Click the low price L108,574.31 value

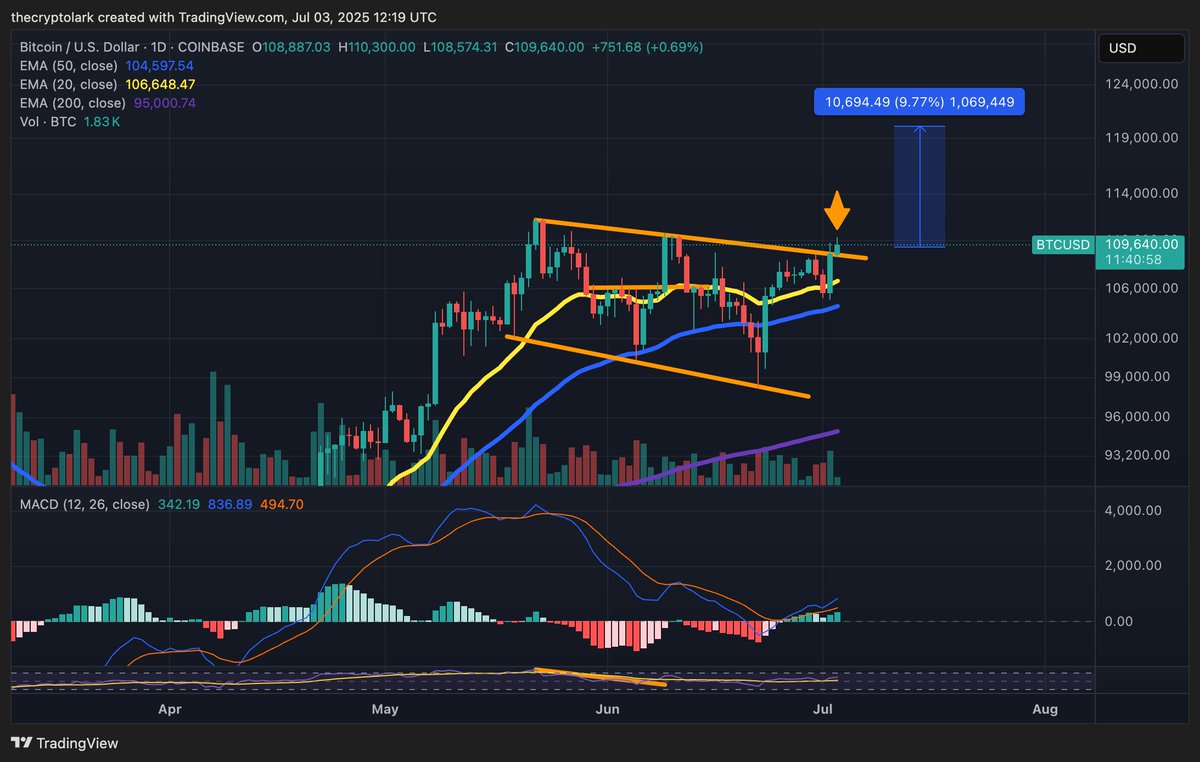pyautogui.click(x=462, y=47)
